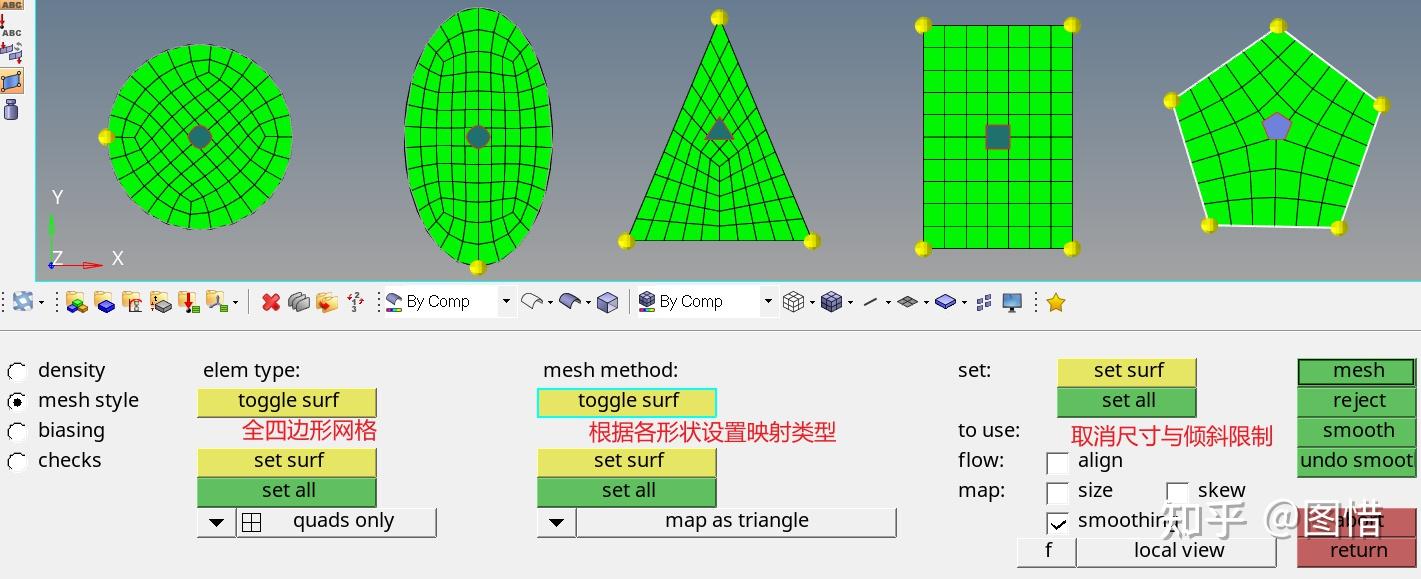
Task: Click the mask entities stacked-layers icon
Action: coord(297,301)
